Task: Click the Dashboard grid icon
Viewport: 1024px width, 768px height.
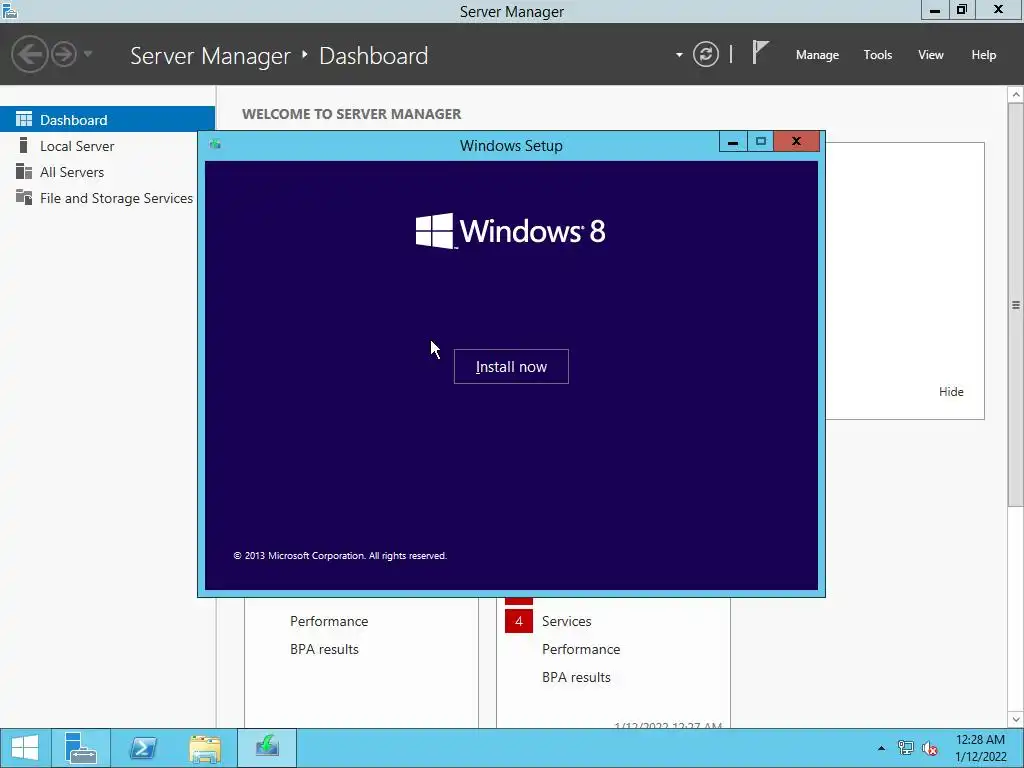Action: click(x=24, y=119)
